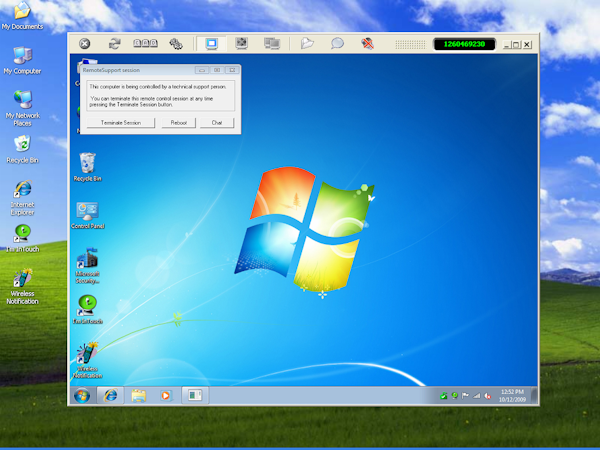
Task: Open the chat bubble icon in toolbar
Action: click(337, 44)
